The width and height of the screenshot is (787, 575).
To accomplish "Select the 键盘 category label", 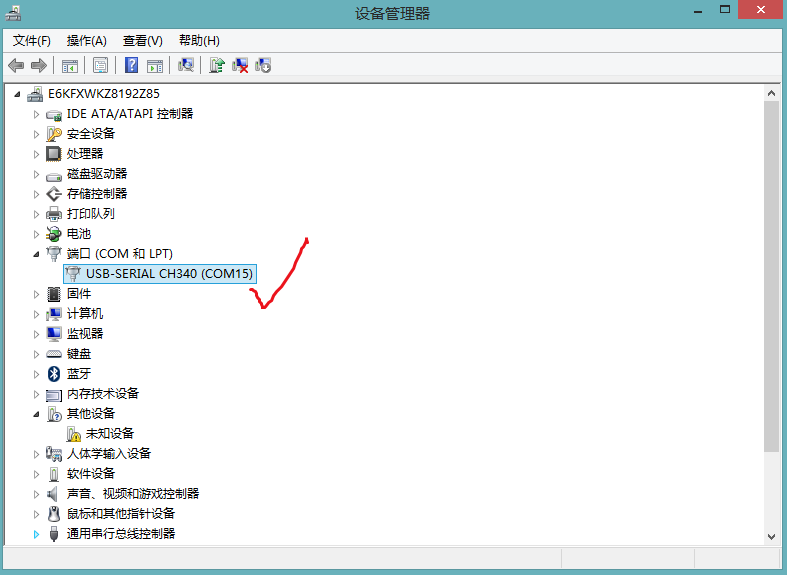I will click(79, 354).
